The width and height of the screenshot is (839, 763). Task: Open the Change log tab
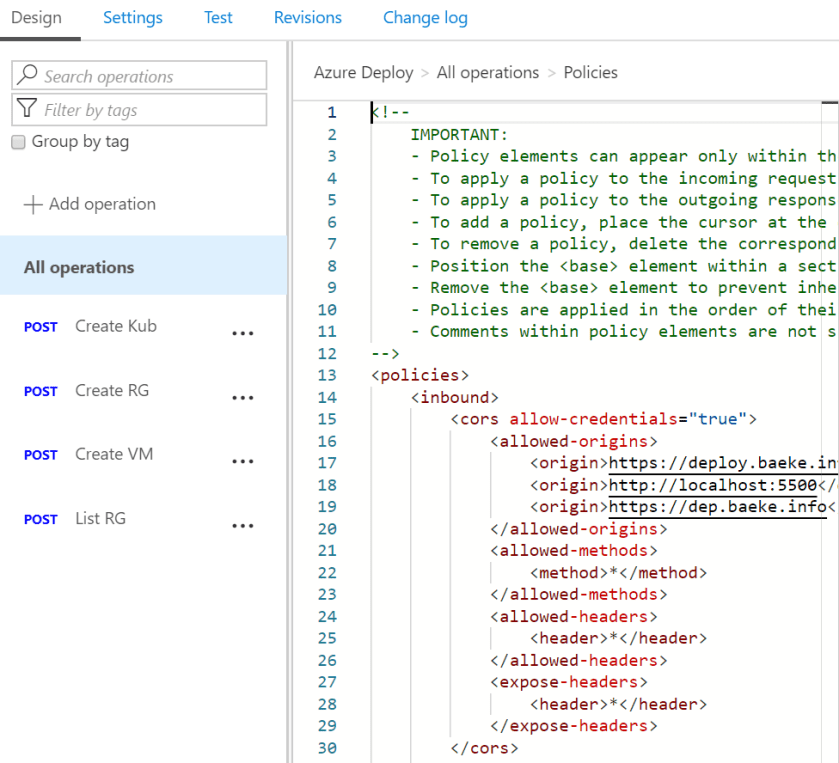point(425,18)
